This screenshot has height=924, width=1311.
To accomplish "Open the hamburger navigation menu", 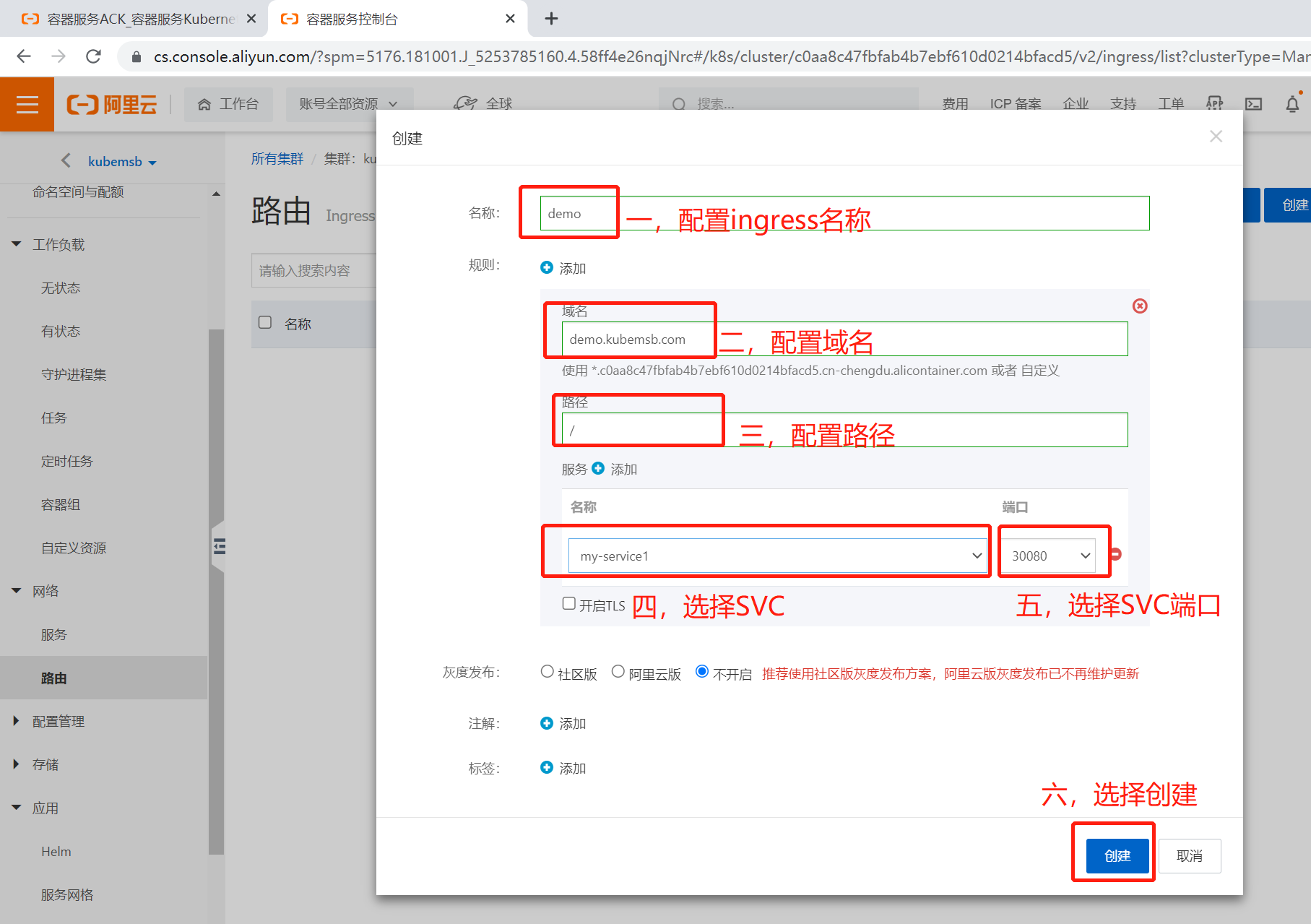I will [27, 105].
